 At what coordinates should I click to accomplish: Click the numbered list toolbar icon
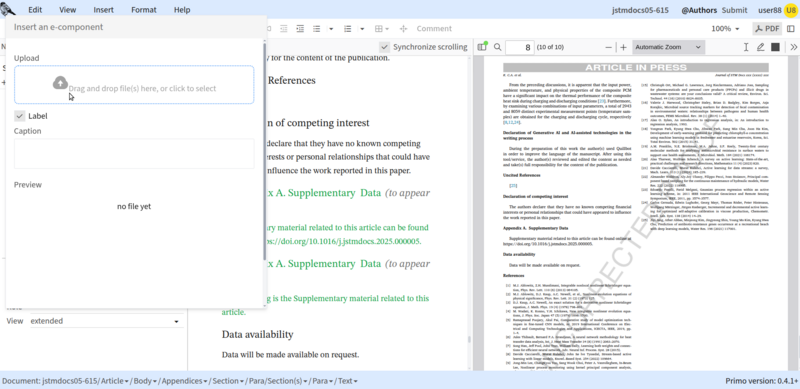point(348,29)
